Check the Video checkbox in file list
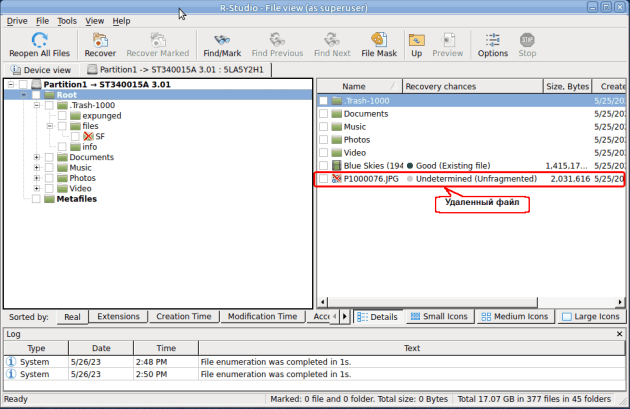The width and height of the screenshot is (630, 409). click(323, 153)
